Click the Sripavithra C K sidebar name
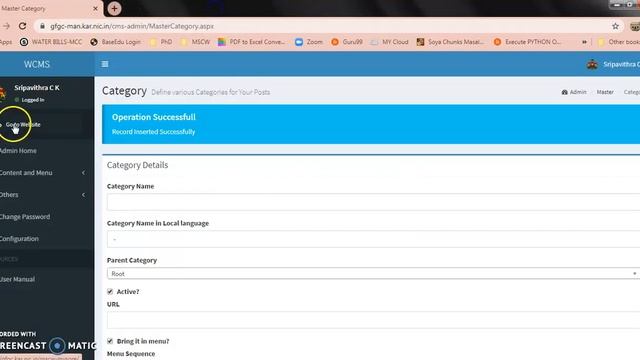640x360 pixels. (37, 88)
